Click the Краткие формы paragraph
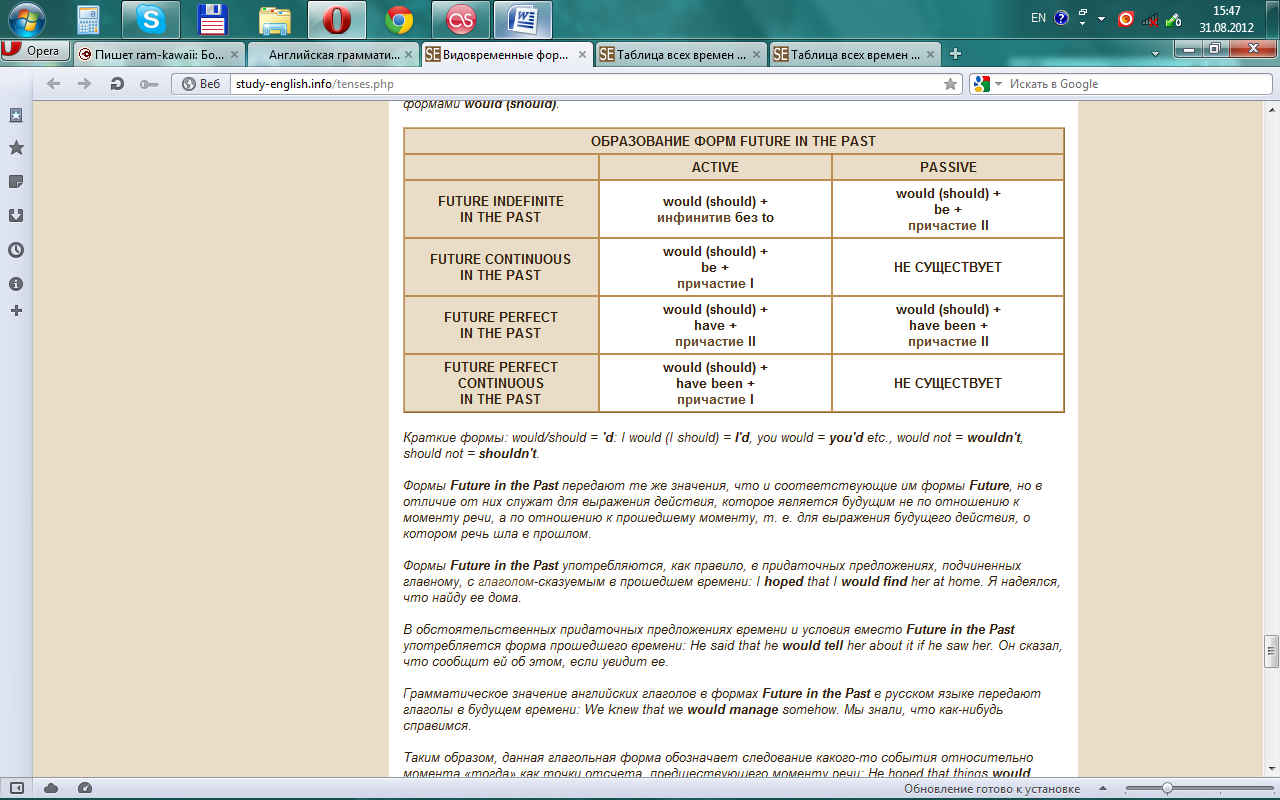The image size is (1280, 800). point(714,445)
